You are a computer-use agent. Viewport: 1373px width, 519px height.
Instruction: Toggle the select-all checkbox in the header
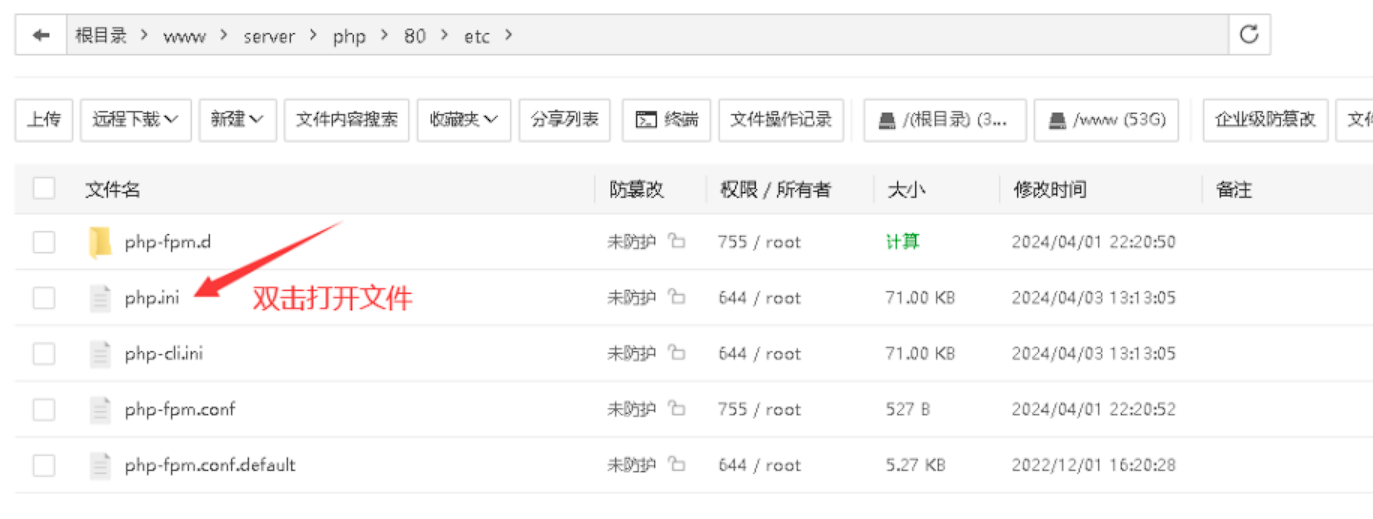pos(44,189)
